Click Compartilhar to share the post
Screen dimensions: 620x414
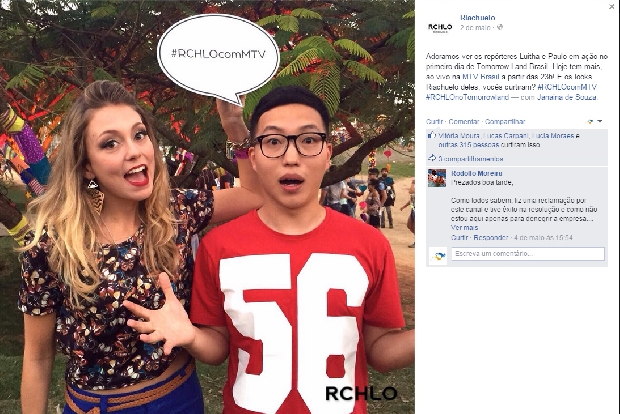tap(505, 121)
